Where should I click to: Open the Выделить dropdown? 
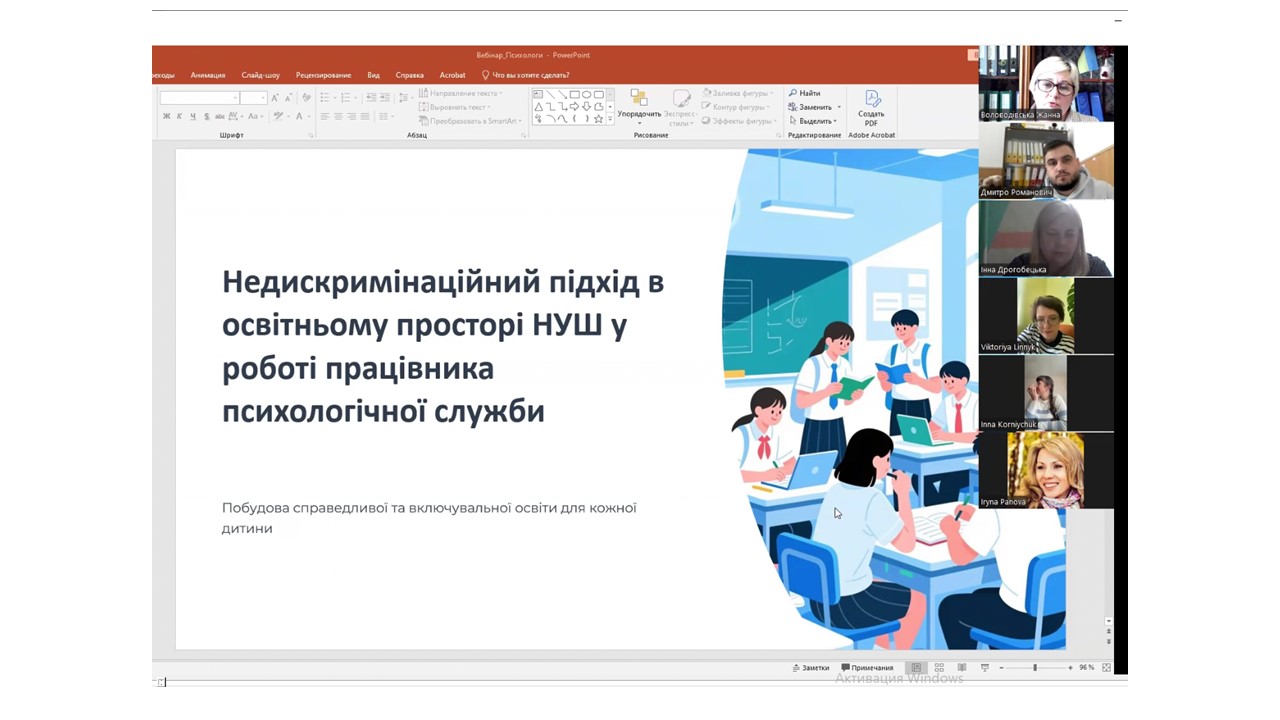tap(813, 121)
